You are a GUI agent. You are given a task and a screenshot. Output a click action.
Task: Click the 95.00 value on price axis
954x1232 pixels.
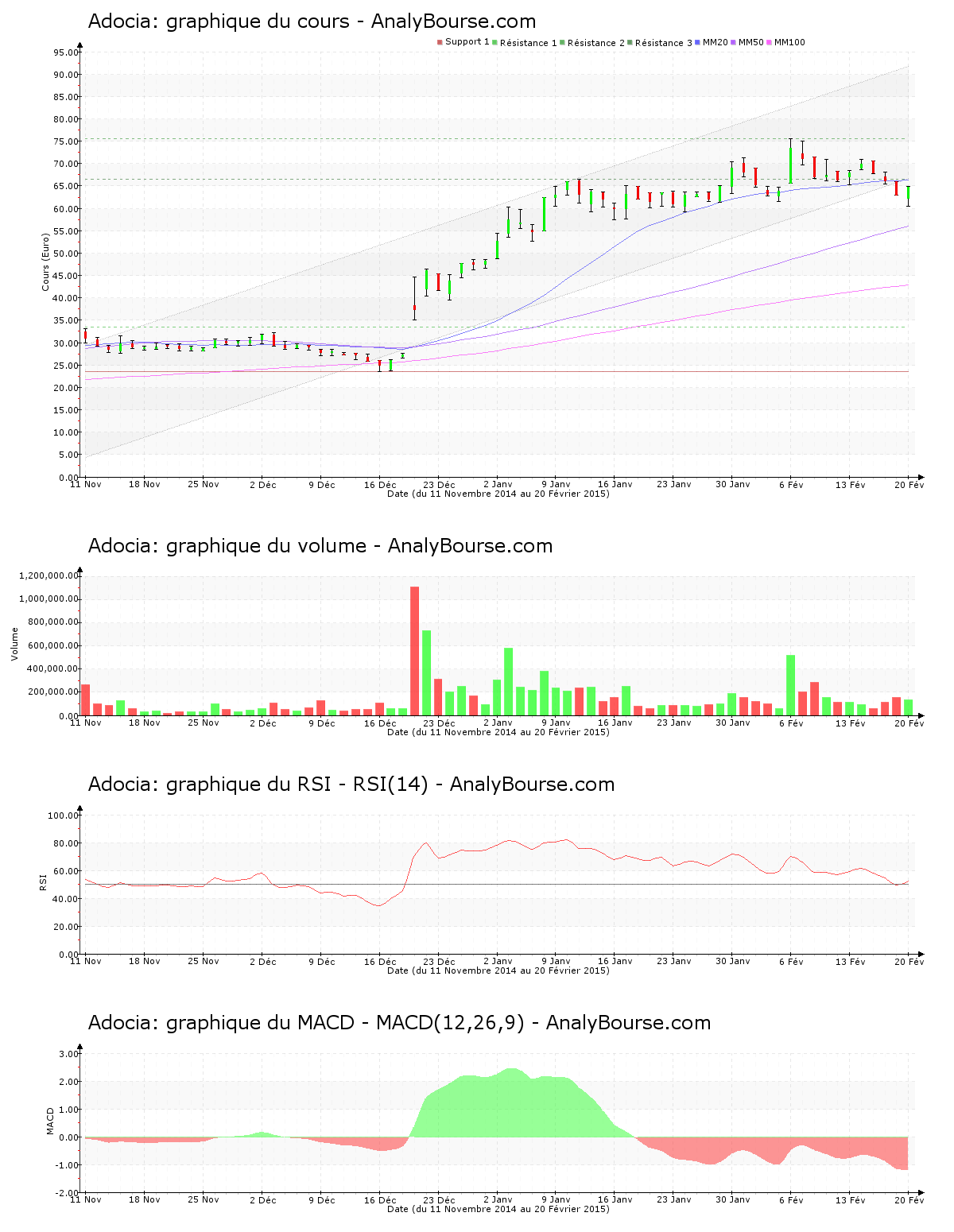point(66,52)
